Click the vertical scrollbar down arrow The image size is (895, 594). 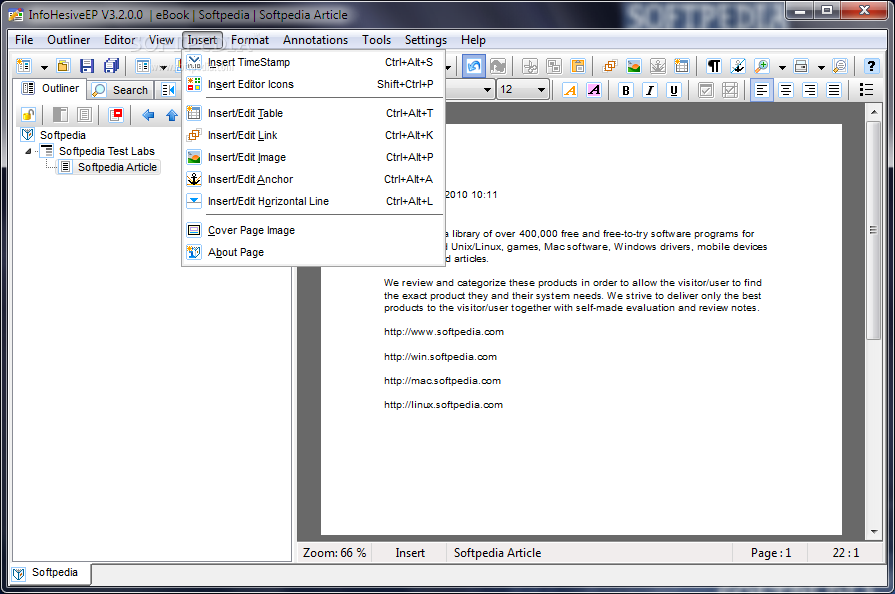pos(874,531)
